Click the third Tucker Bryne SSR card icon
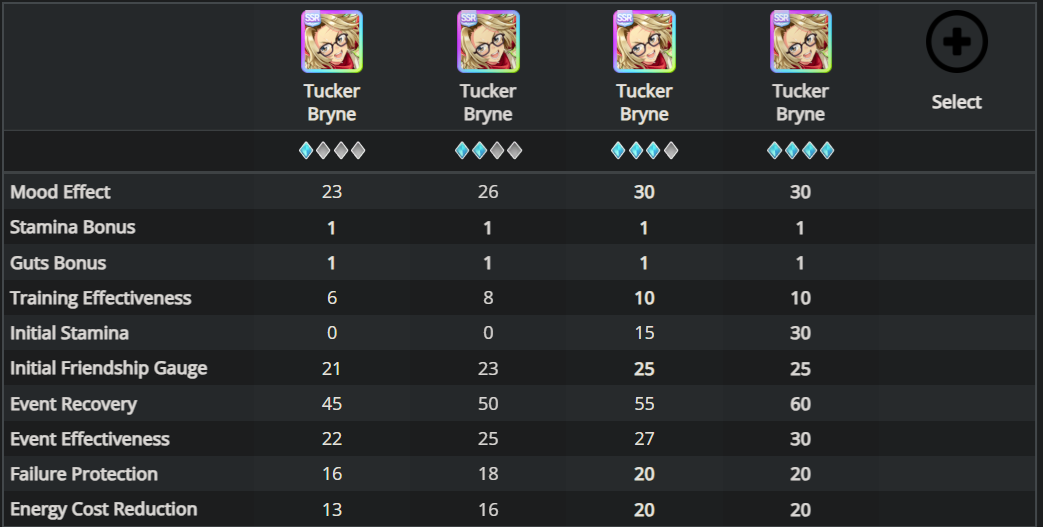This screenshot has height=527, width=1043. (645, 41)
